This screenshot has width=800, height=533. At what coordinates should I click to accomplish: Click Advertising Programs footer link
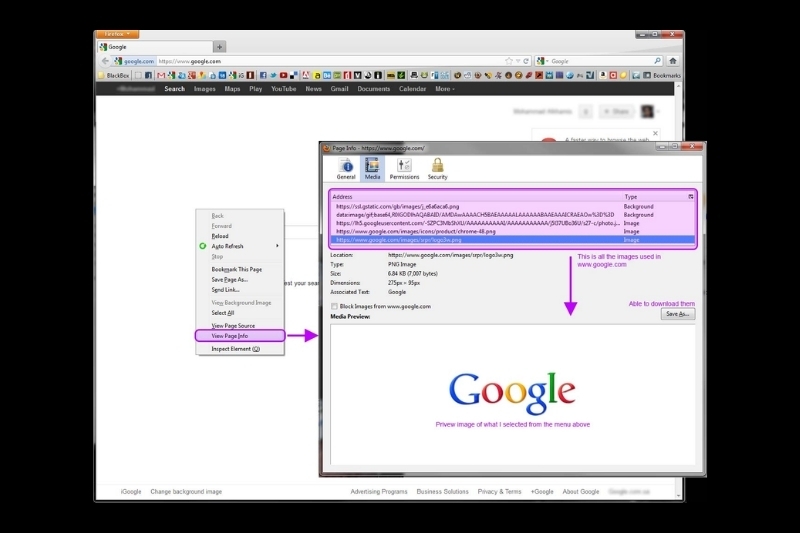tap(379, 492)
